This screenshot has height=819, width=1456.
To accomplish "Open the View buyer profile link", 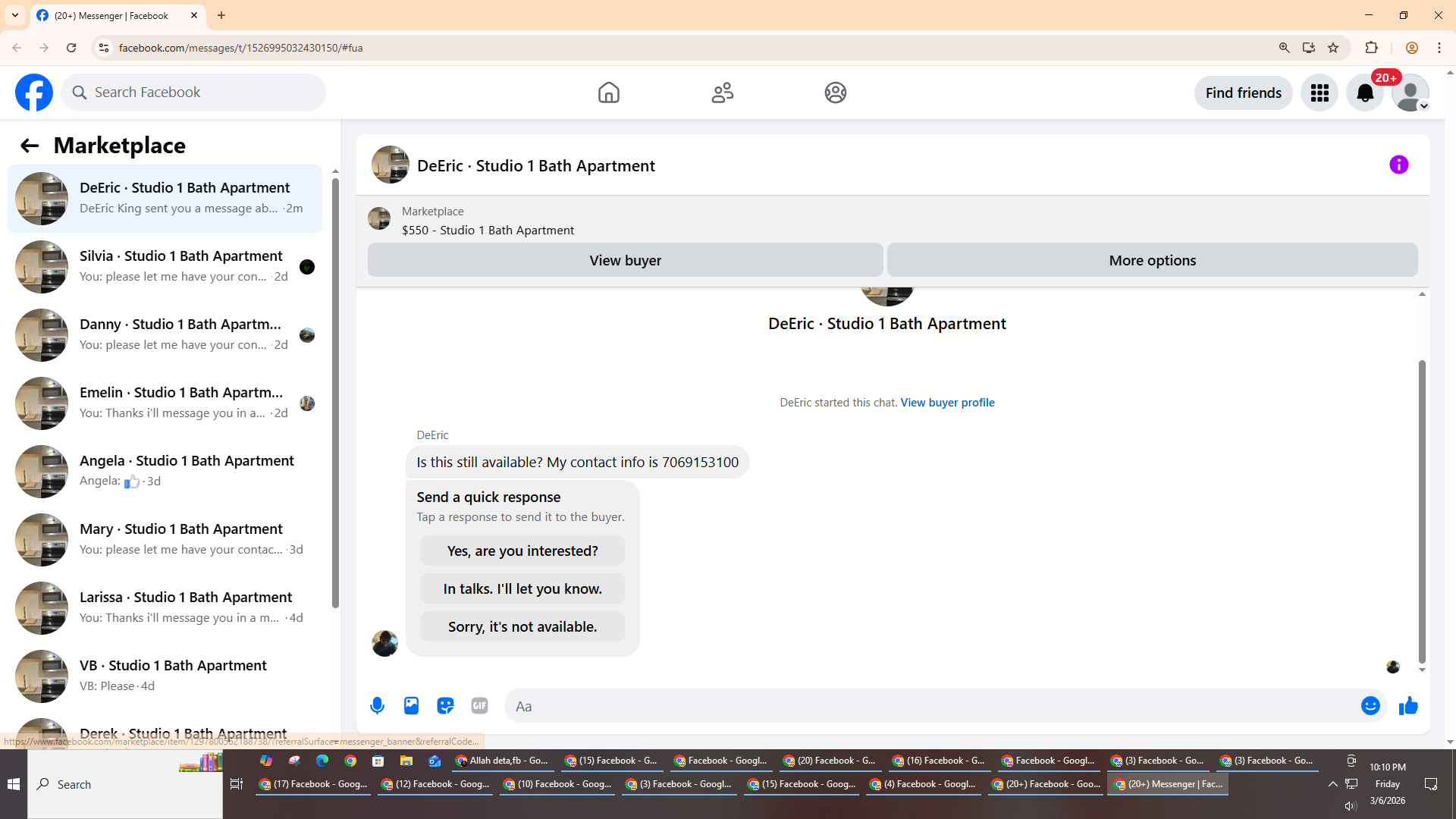I will tap(947, 403).
